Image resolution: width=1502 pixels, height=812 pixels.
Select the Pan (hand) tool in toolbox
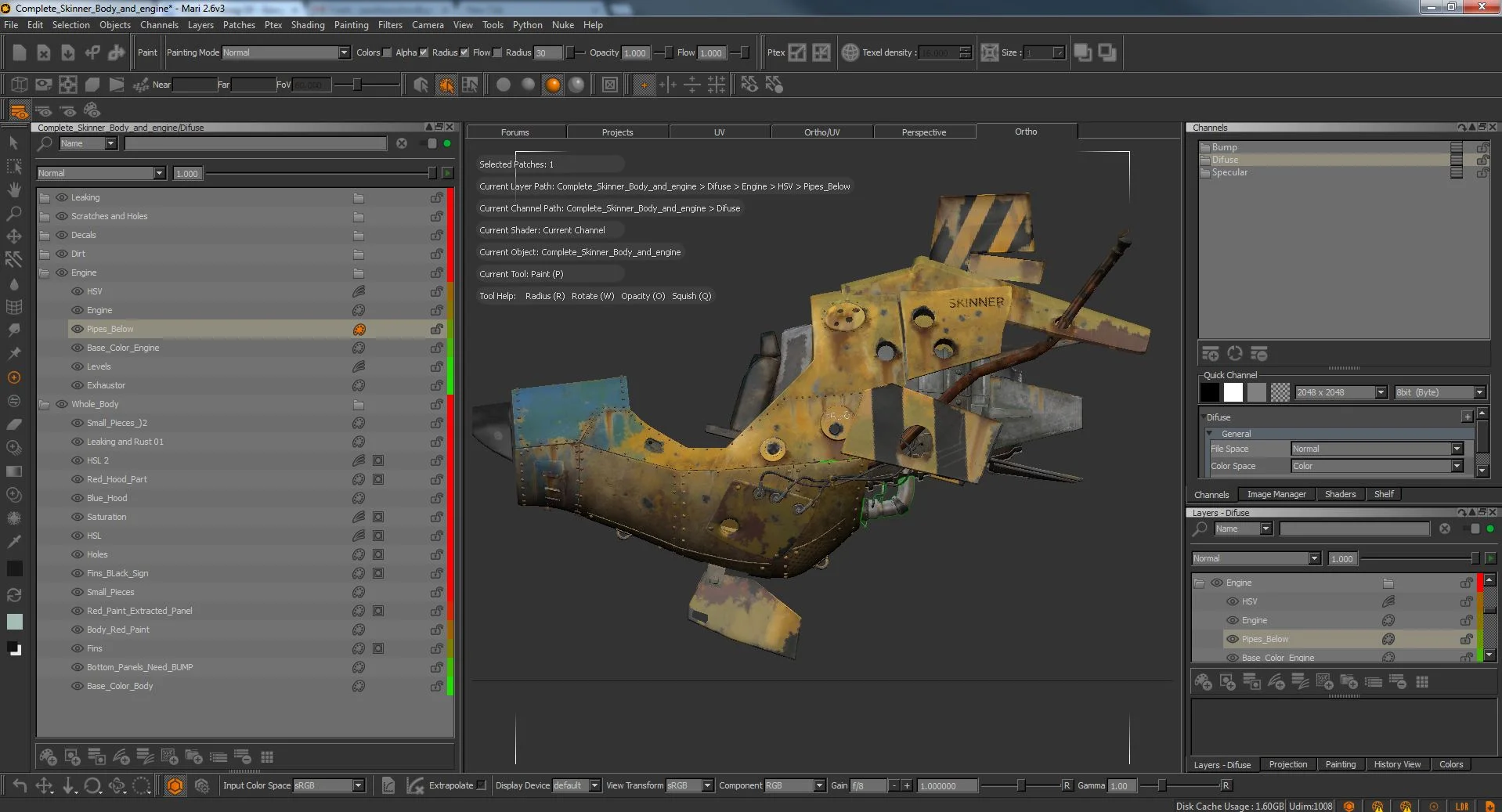tap(14, 189)
